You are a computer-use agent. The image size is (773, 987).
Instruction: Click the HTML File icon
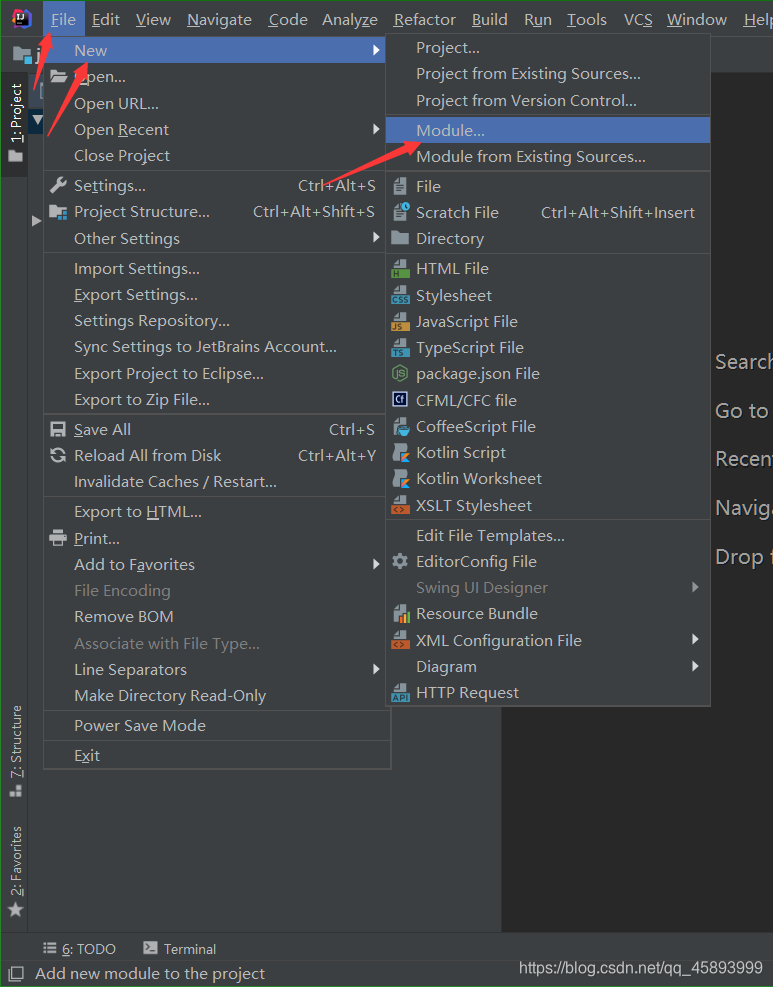[400, 269]
